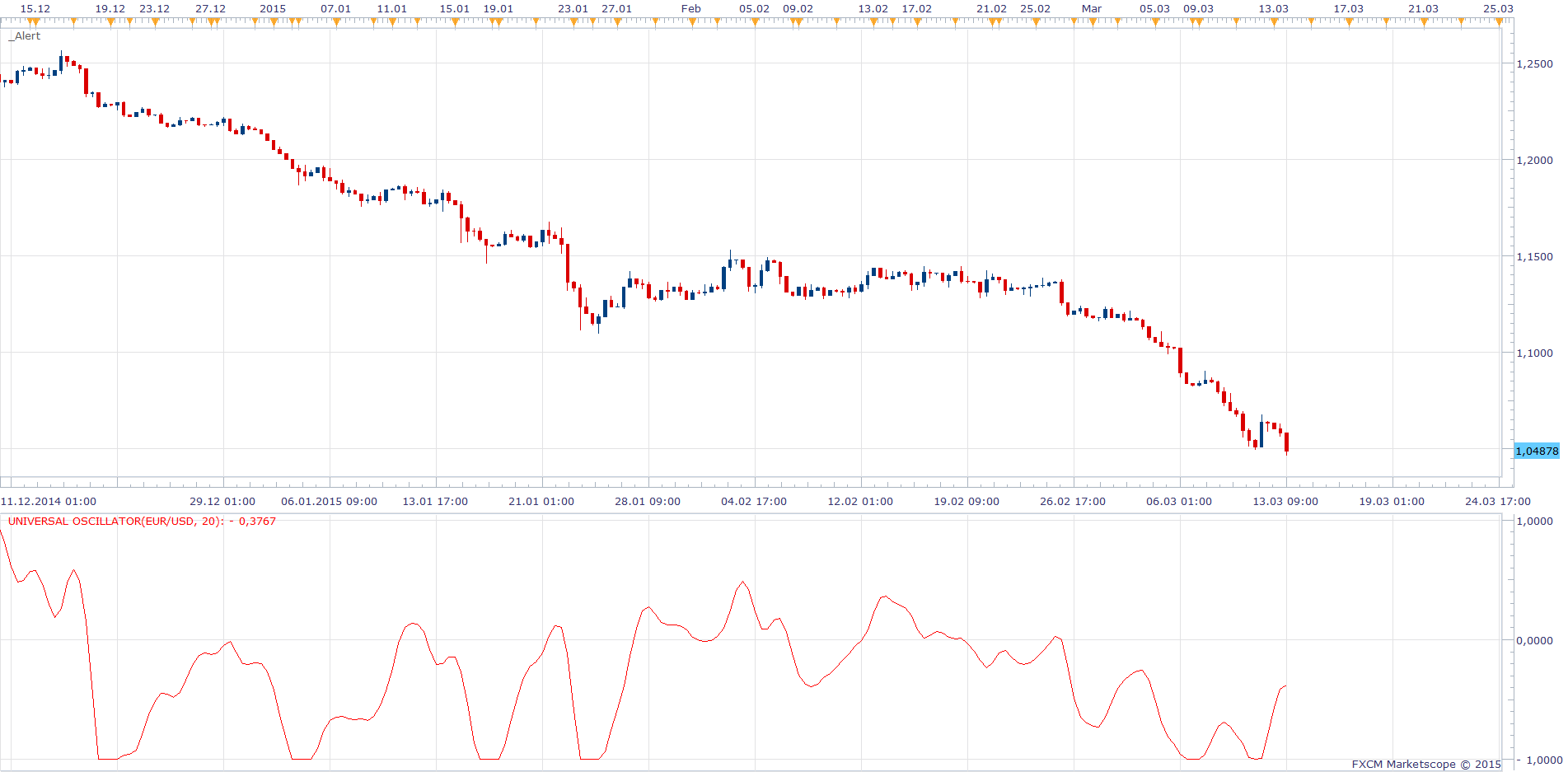Click the 21.02 date on top scale
Screen dimensions: 1568x772
point(992,8)
